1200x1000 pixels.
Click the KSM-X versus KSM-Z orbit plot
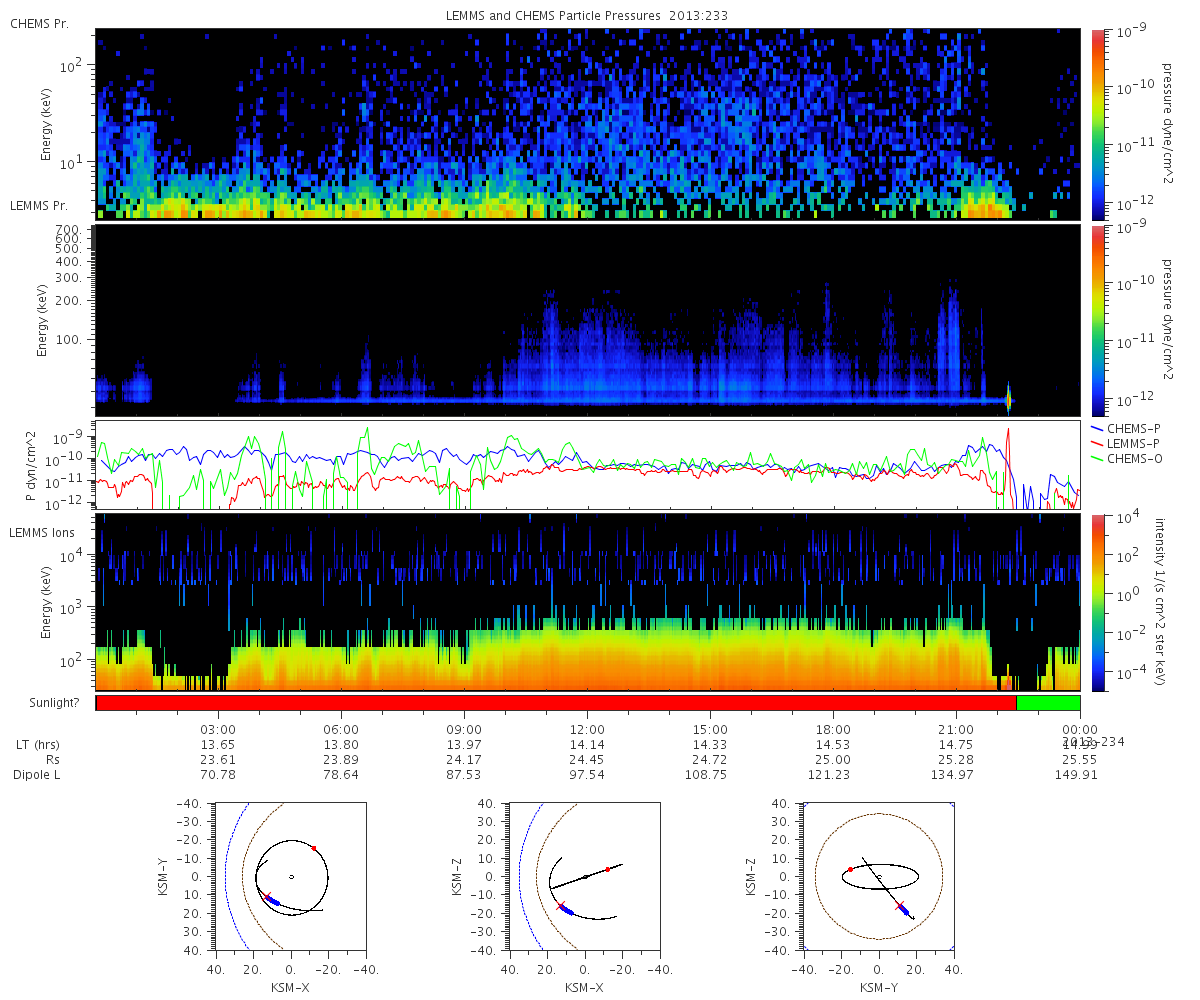584,875
